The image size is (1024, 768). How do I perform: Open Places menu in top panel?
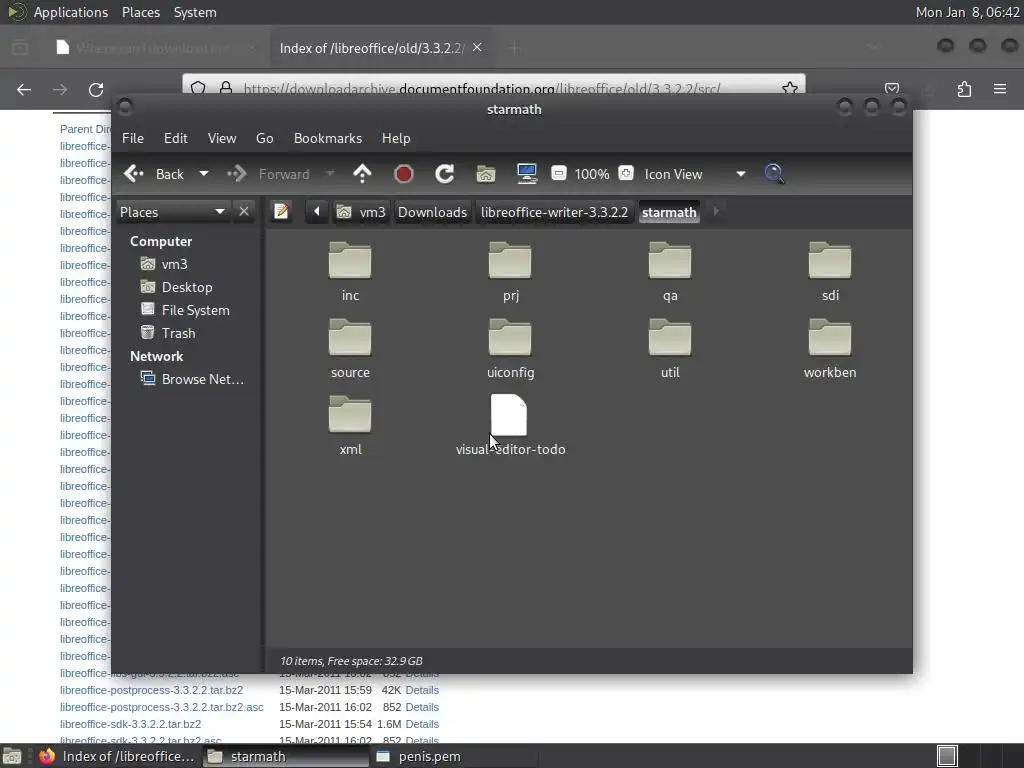(141, 12)
